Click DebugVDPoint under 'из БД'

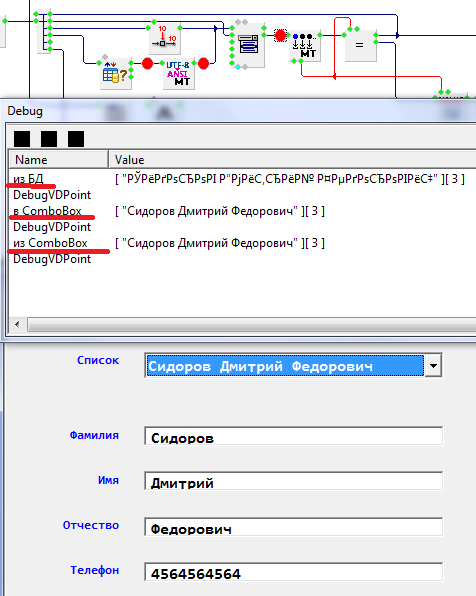(52, 195)
